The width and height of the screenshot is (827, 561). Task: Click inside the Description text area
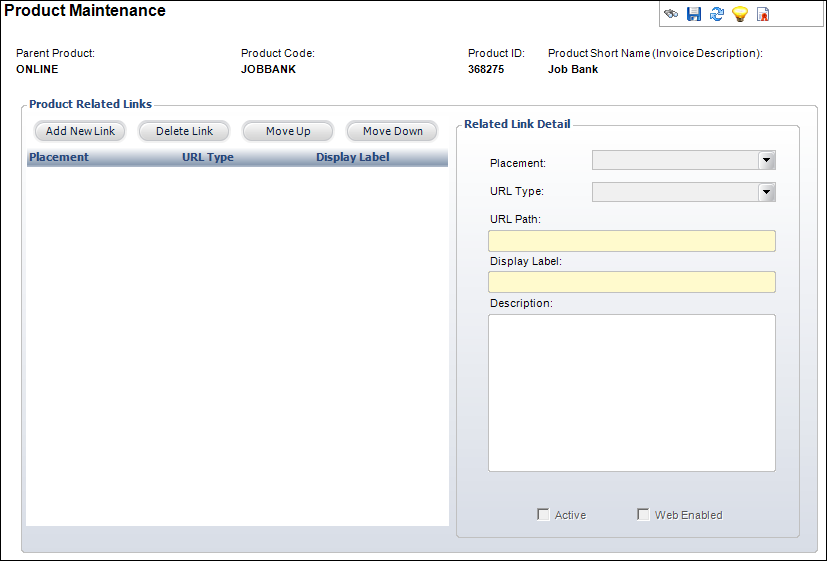(632, 393)
